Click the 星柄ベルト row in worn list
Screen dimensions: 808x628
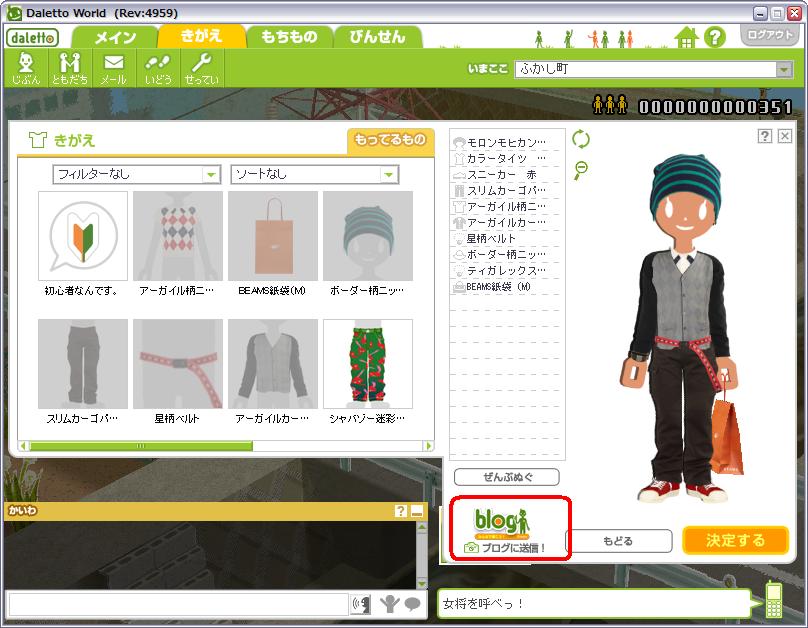[x=506, y=239]
